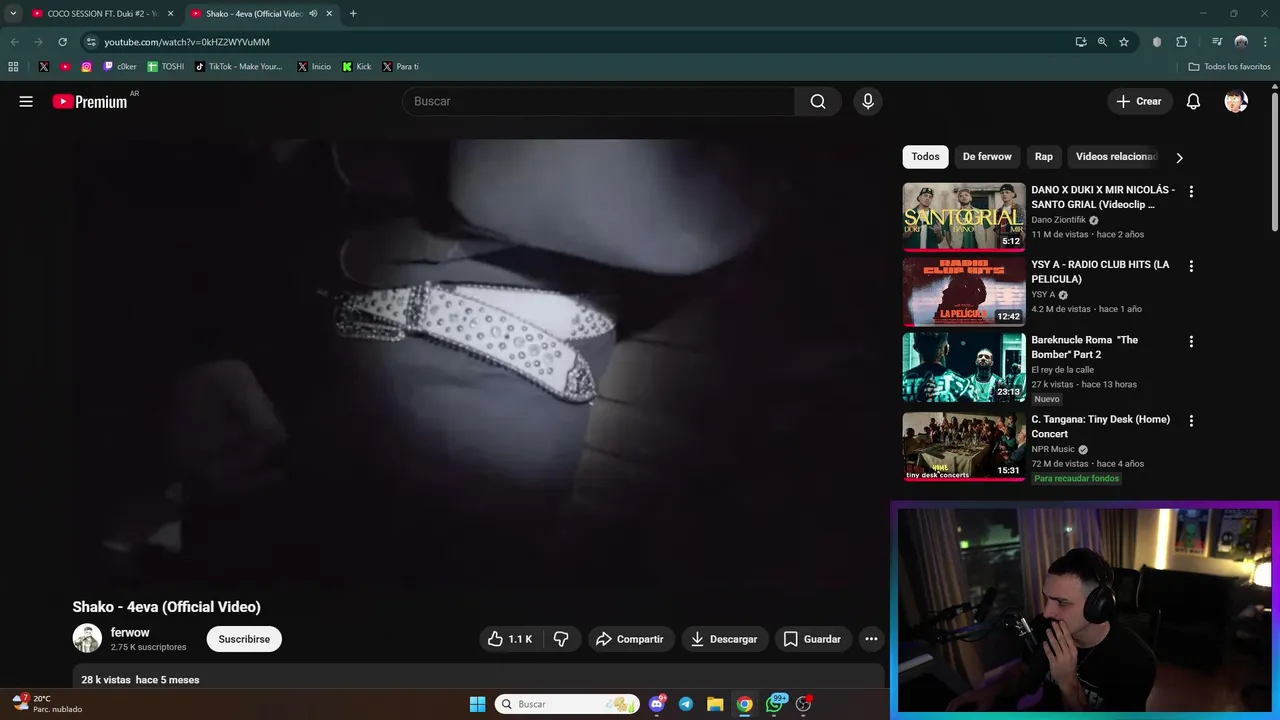Viewport: 1280px width, 720px height.
Task: Open Chrome media controls icon
Action: click(x=1217, y=42)
